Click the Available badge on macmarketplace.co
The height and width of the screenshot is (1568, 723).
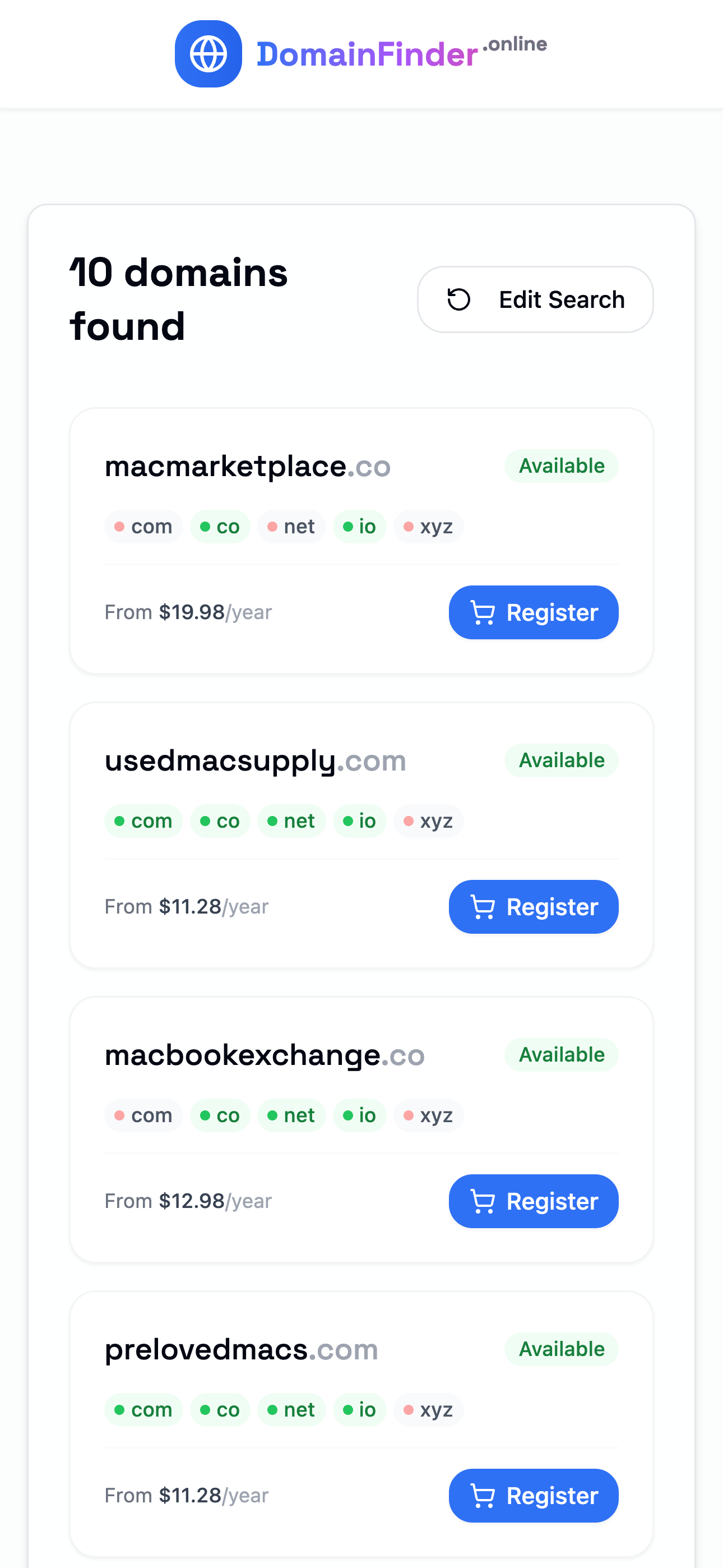tap(562, 465)
